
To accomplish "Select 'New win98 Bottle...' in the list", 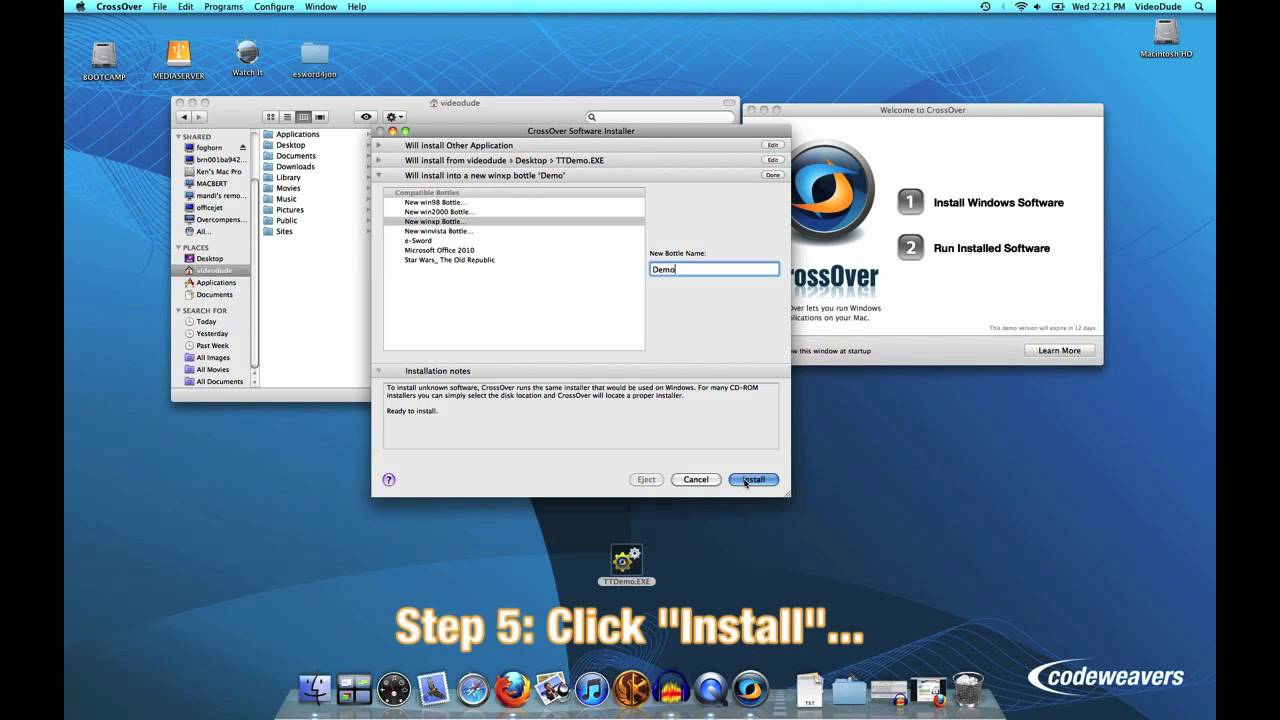I will point(514,202).
